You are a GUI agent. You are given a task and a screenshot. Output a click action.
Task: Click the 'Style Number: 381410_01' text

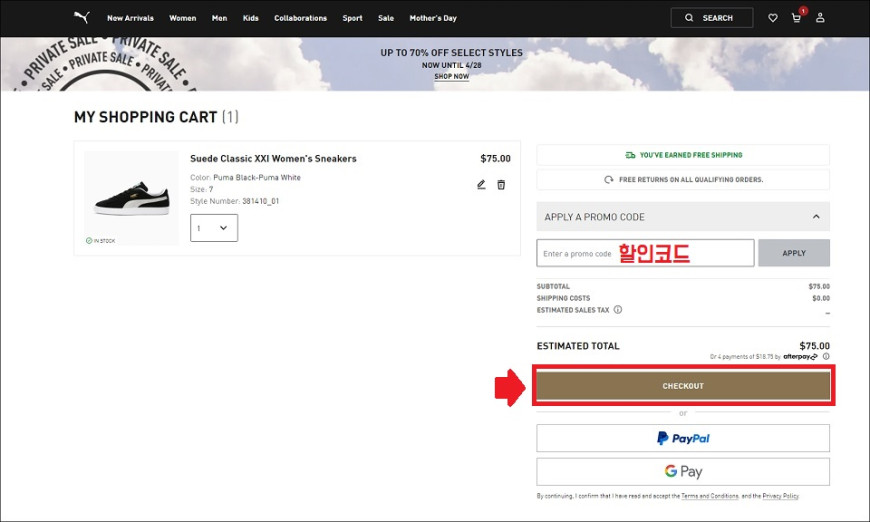tap(235, 201)
